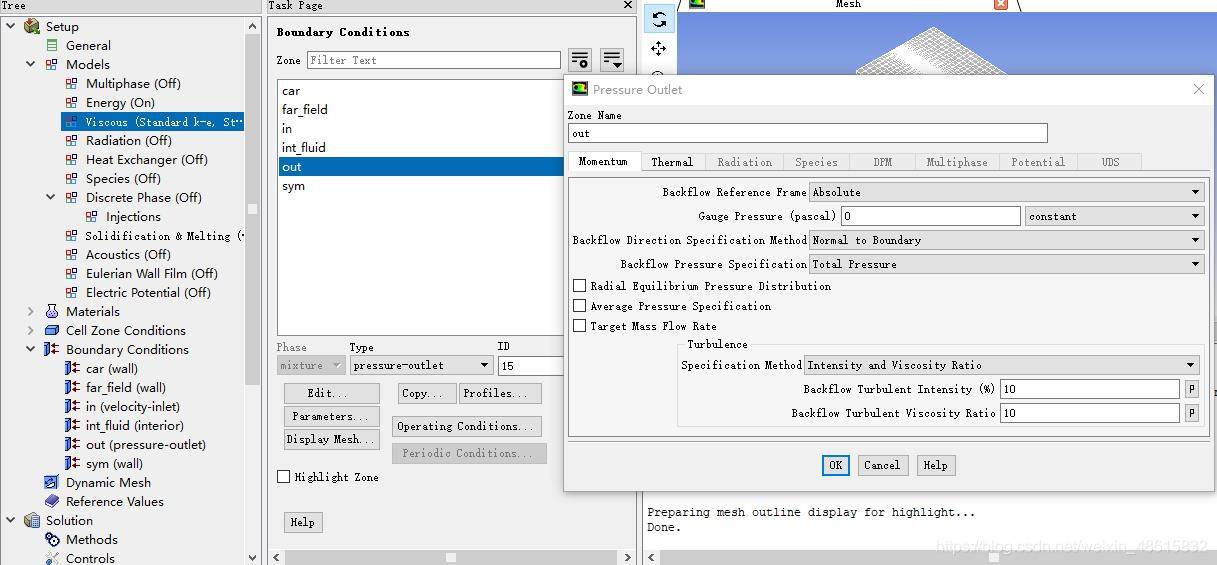Click the Profiles... button
The image size is (1217, 565).
pyautogui.click(x=500, y=393)
